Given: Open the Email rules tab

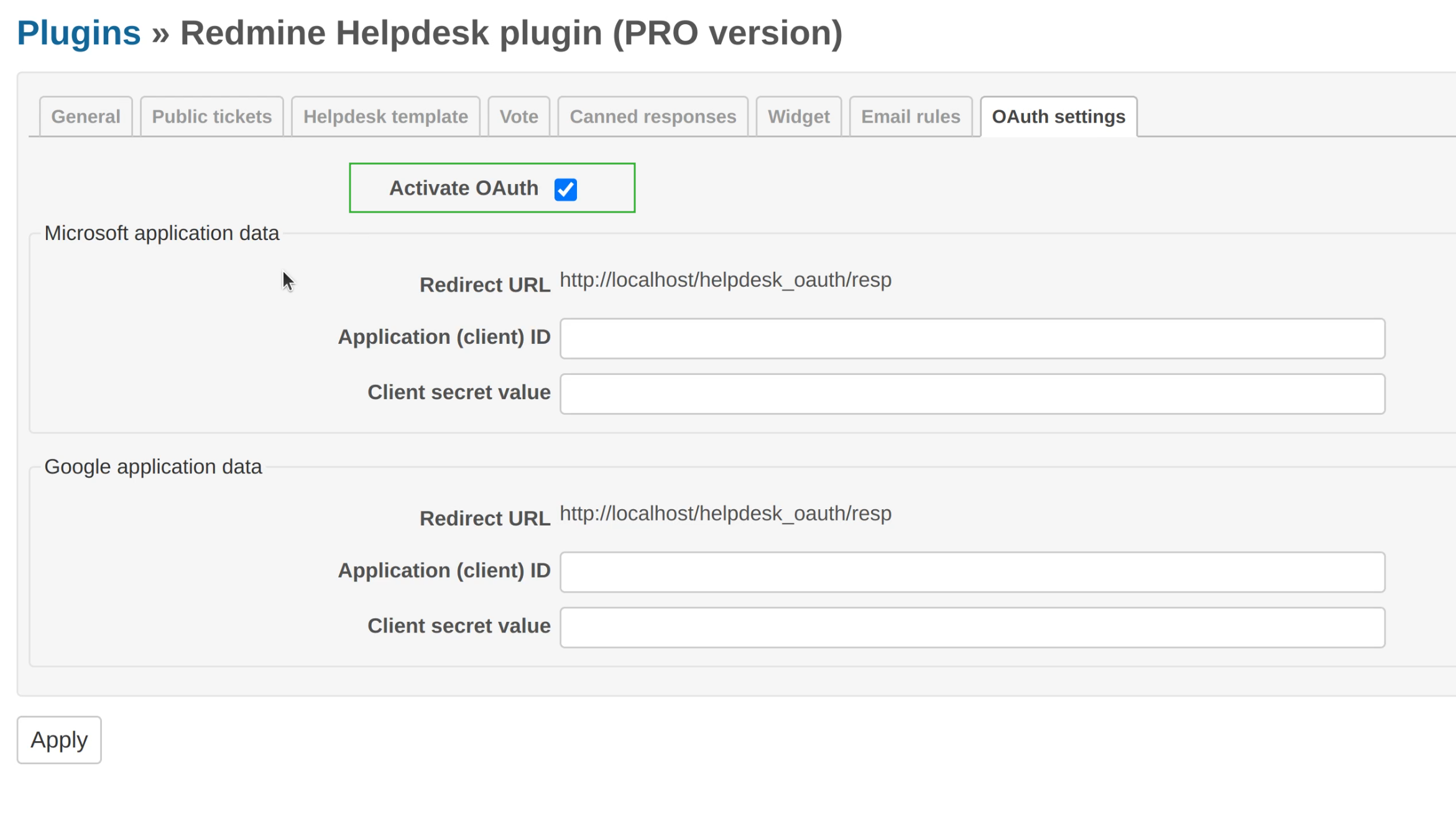Looking at the screenshot, I should [x=910, y=116].
